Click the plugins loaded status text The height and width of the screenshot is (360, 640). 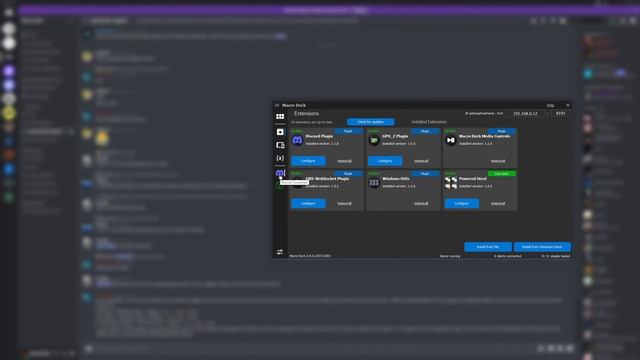[x=556, y=256]
